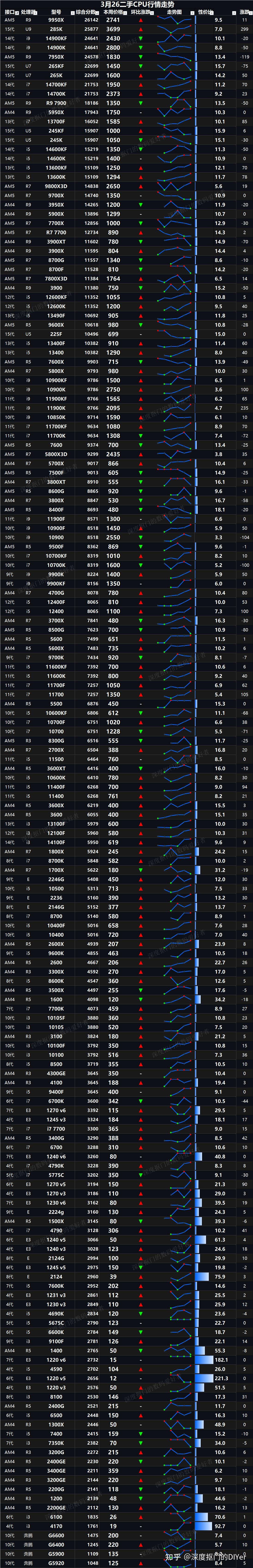Click the 走势图 column header
Viewport: 253px width, 1568px height.
(174, 12)
